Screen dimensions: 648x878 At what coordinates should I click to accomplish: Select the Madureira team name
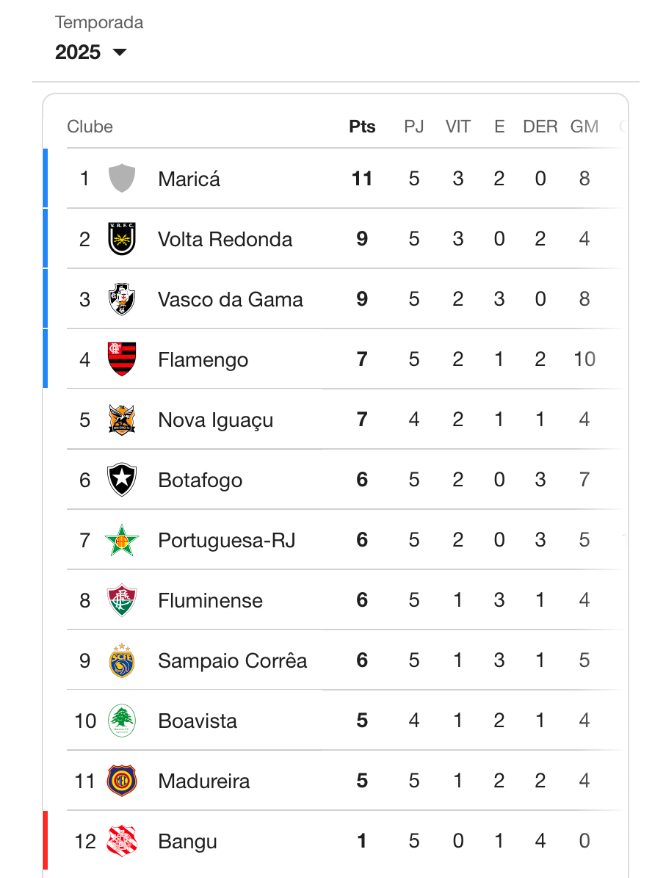204,781
